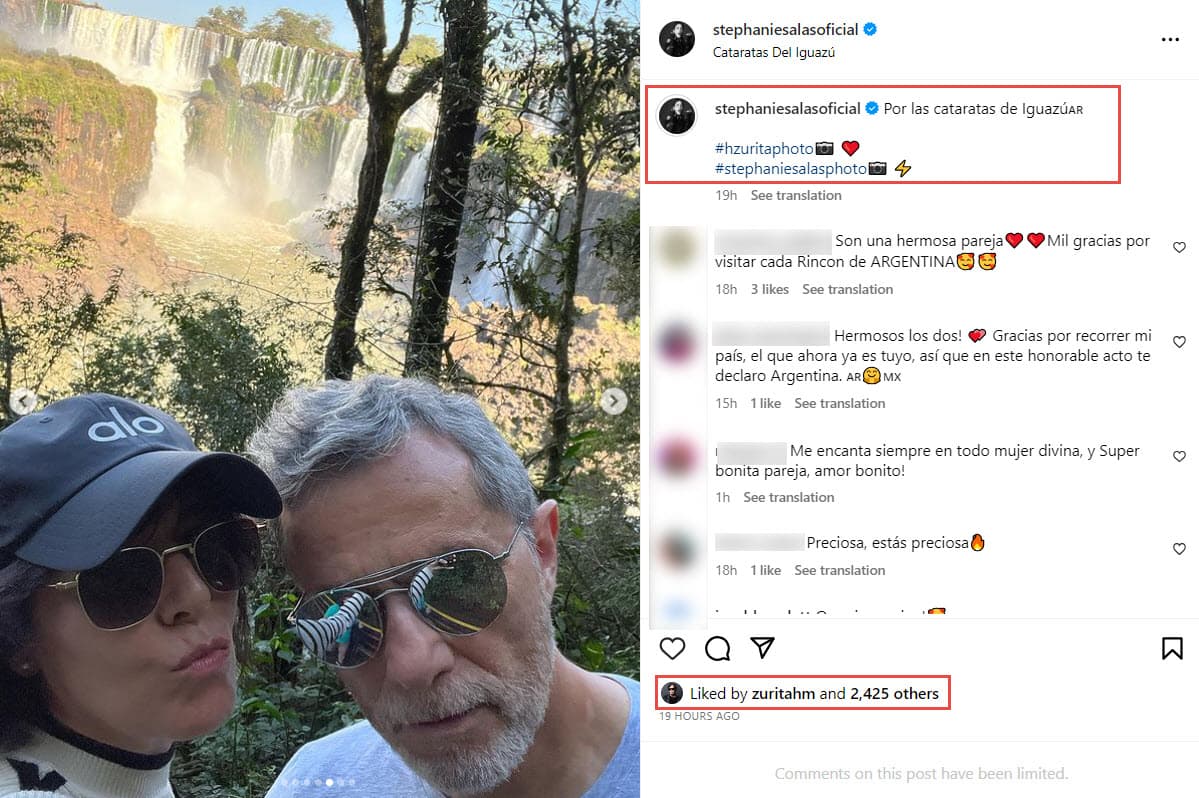Go back to the previous carousel photo

(x=24, y=400)
